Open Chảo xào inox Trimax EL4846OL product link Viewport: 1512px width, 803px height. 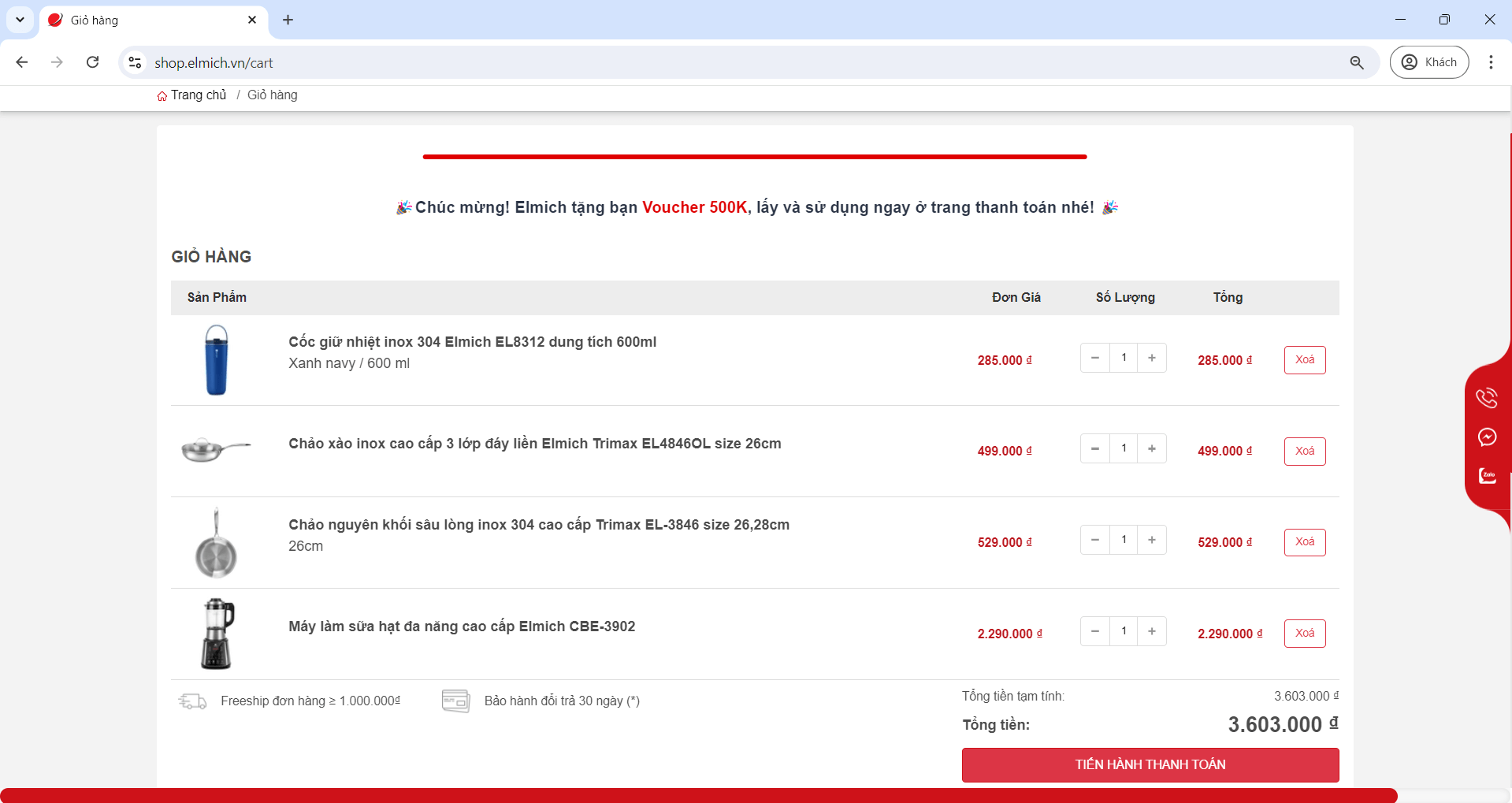point(535,444)
